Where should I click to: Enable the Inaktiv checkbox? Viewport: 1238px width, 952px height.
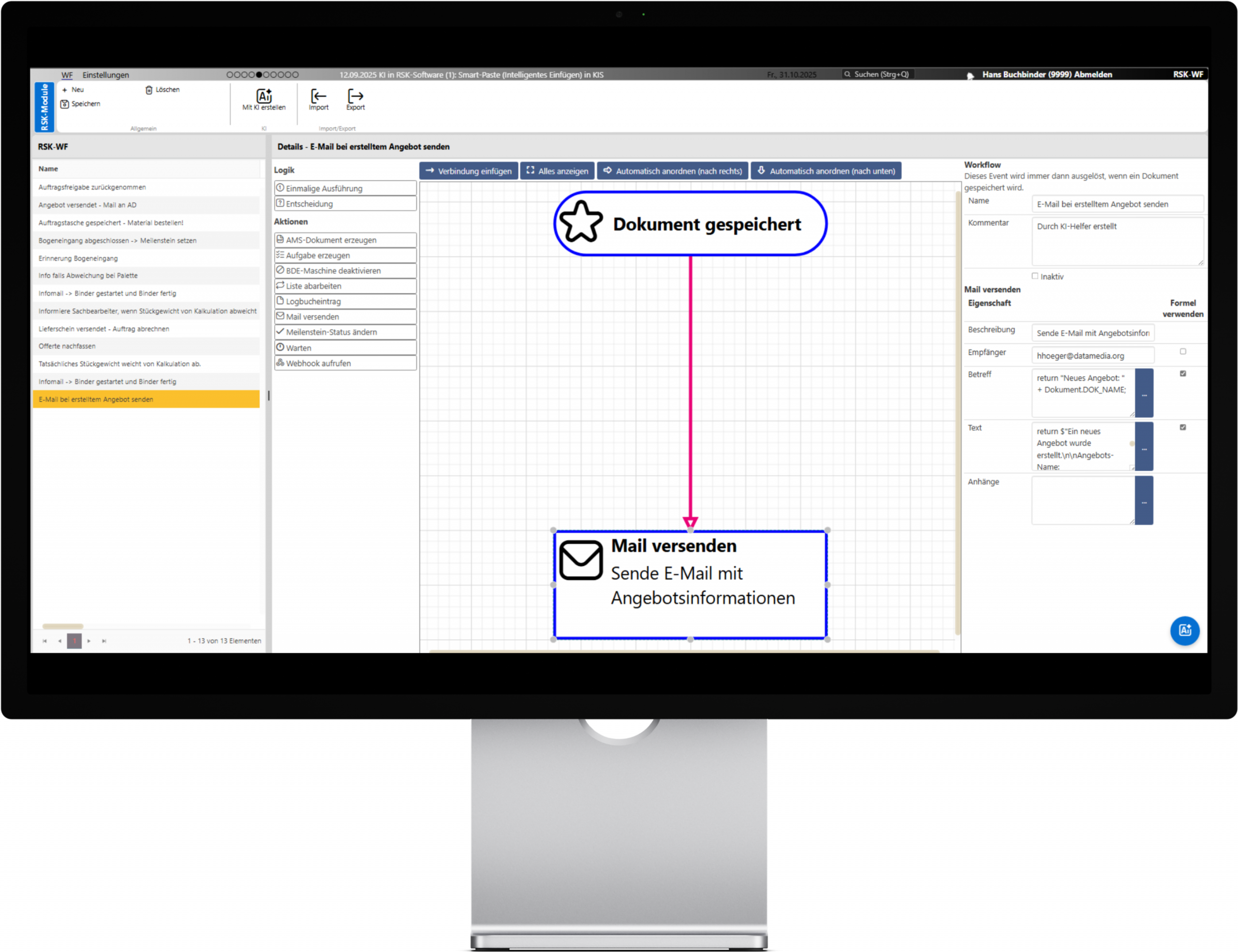1034,276
